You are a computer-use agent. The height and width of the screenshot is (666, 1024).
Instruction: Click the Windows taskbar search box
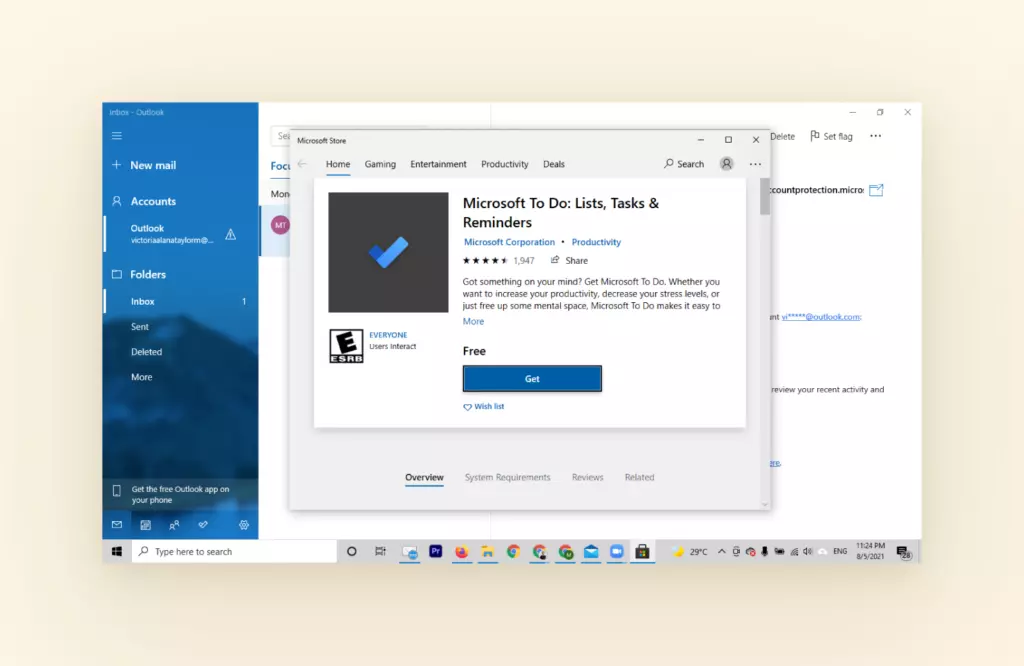click(x=234, y=551)
